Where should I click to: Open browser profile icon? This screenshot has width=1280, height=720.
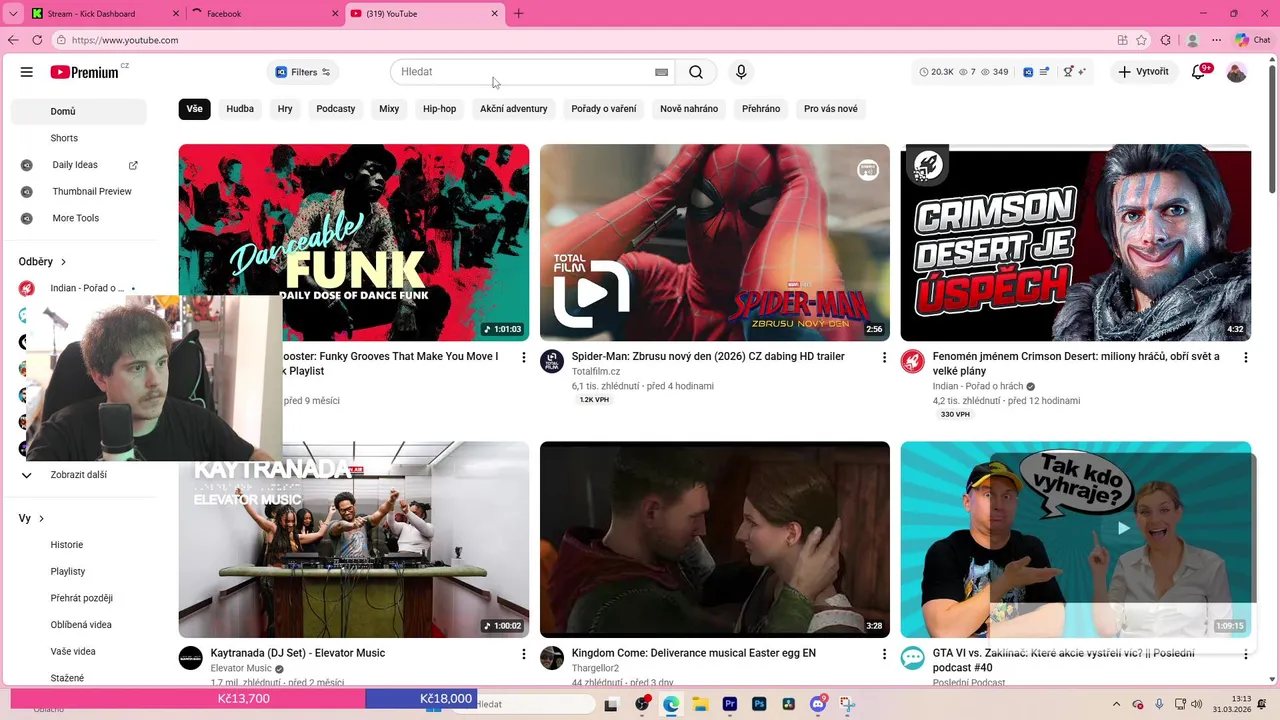1192,40
